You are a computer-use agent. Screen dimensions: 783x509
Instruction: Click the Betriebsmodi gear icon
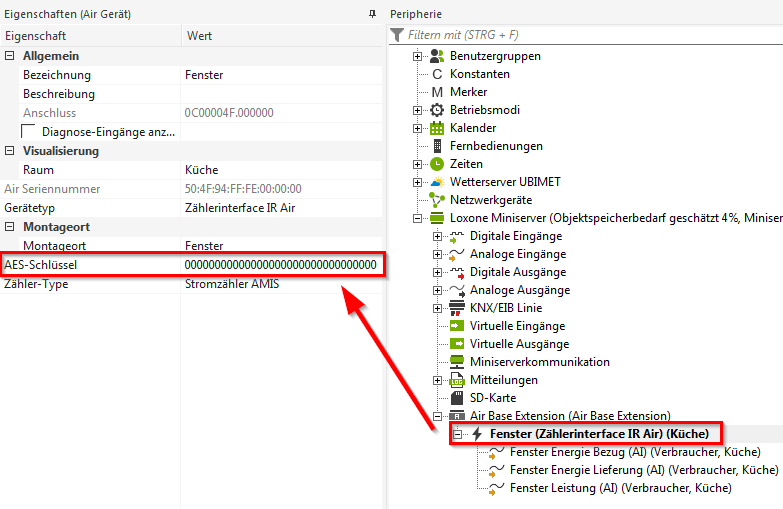[x=437, y=110]
